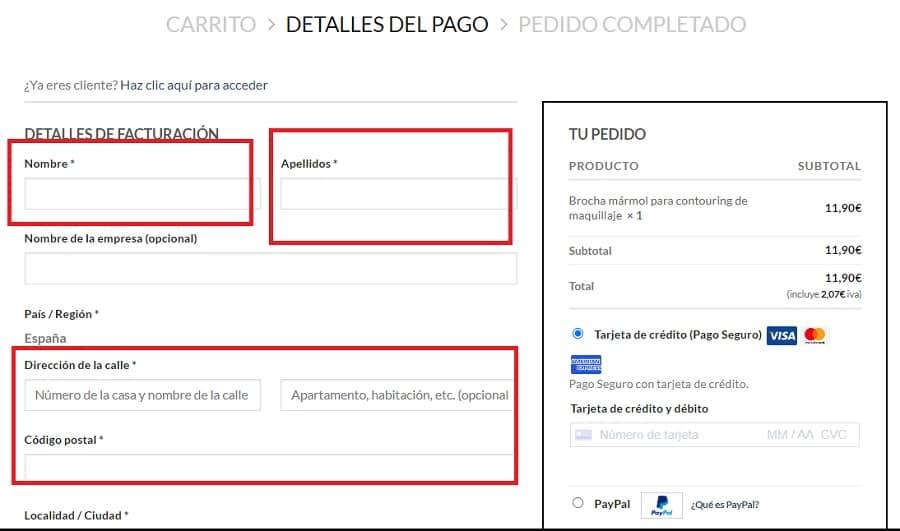Select Tarjeta de crédito payment option
Screen dimensions: 900x531
click(x=578, y=334)
